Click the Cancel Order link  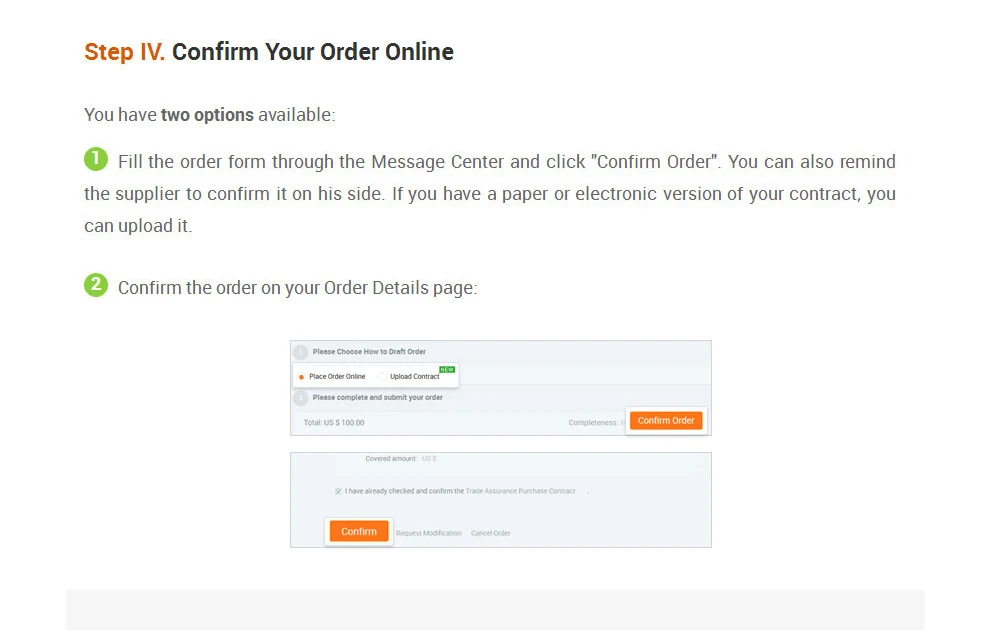point(490,533)
